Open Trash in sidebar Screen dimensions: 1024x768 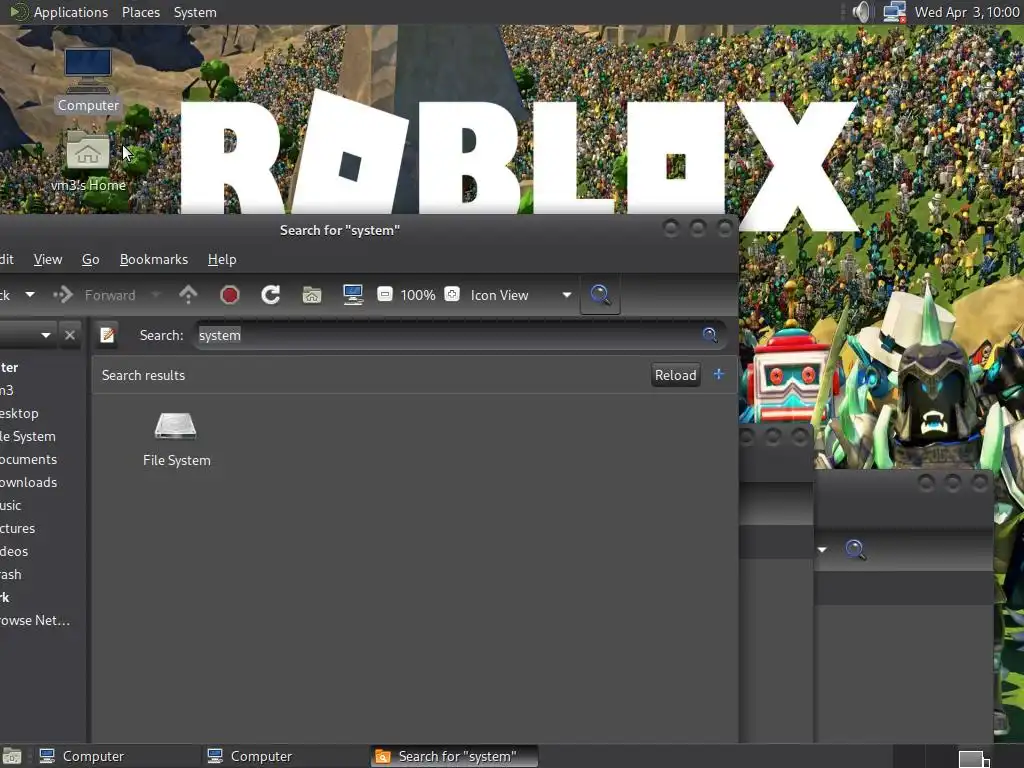pyautogui.click(x=11, y=574)
